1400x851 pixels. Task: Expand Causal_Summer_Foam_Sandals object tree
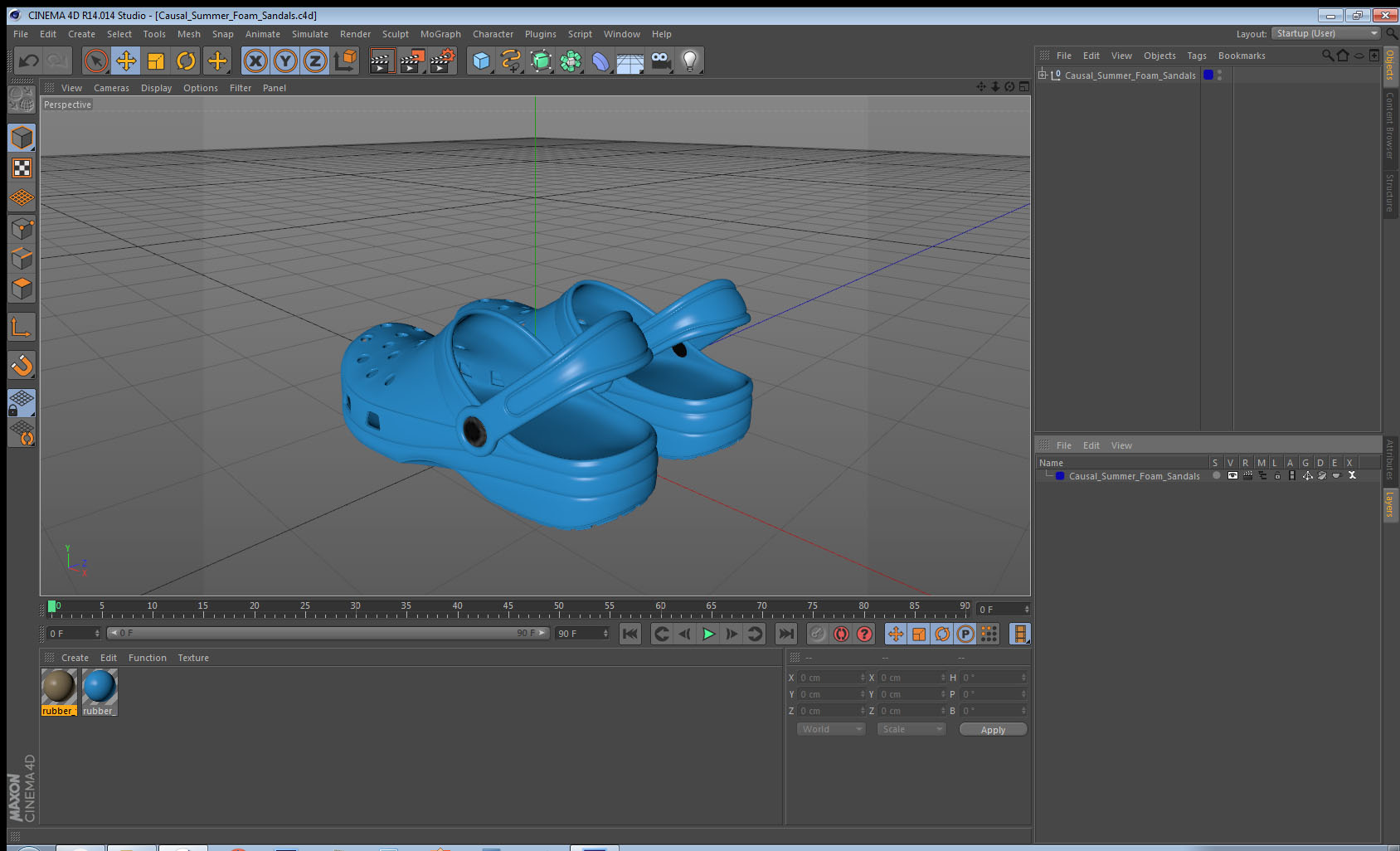pyautogui.click(x=1043, y=75)
